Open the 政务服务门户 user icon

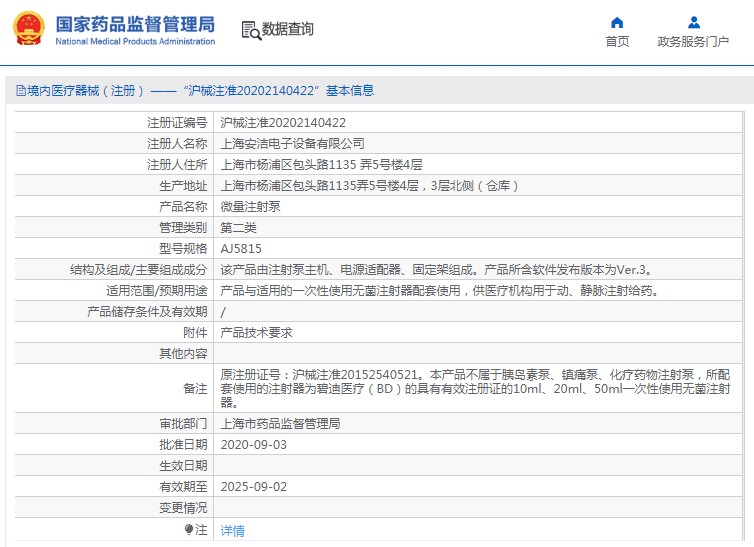[x=693, y=23]
